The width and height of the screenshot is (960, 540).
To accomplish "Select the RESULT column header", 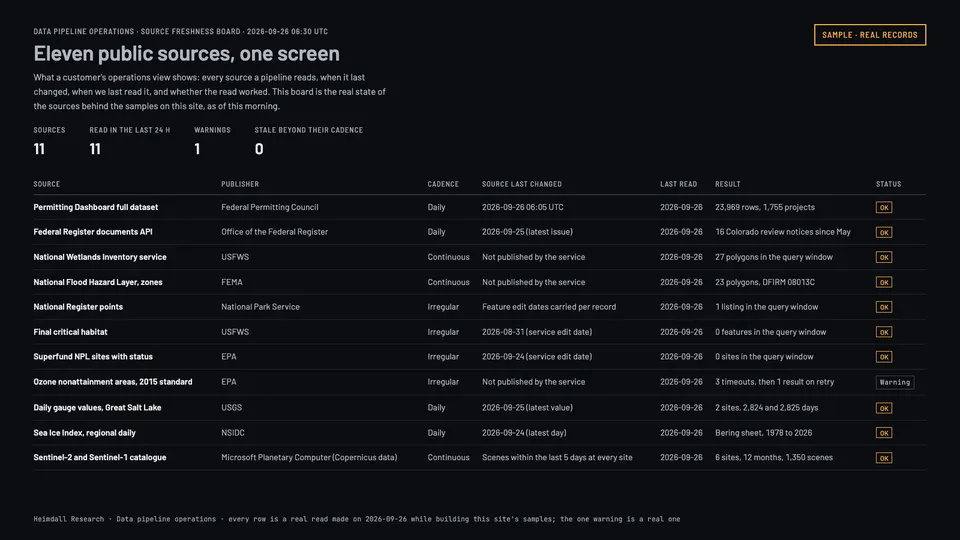I will pyautogui.click(x=727, y=184).
